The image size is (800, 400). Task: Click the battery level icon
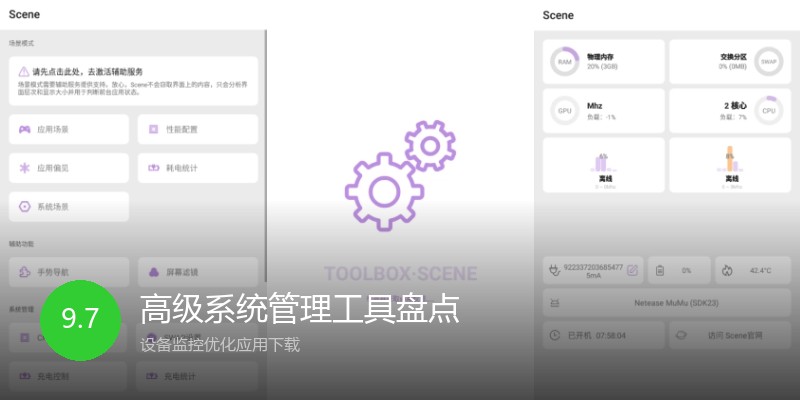tap(660, 270)
